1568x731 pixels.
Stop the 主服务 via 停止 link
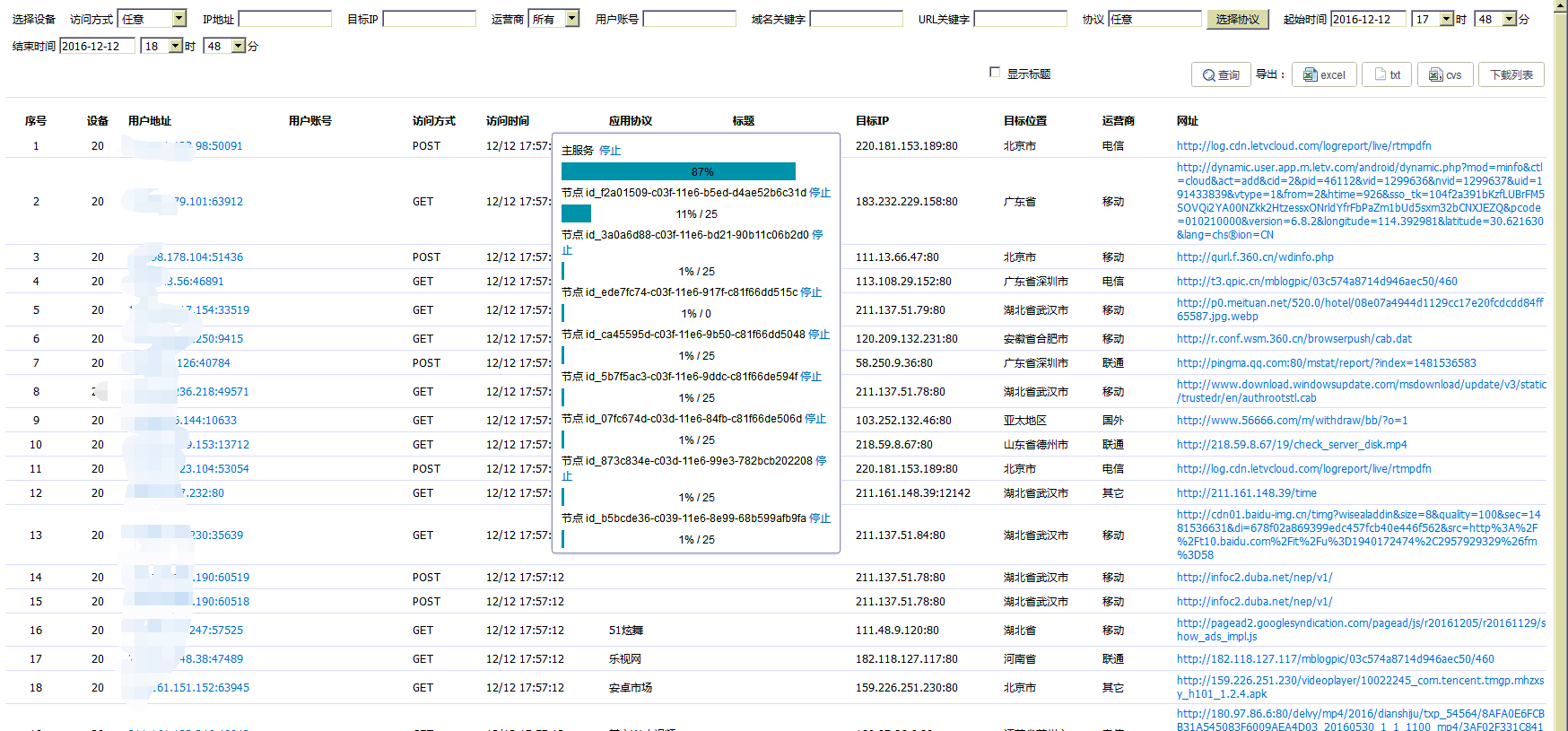610,150
